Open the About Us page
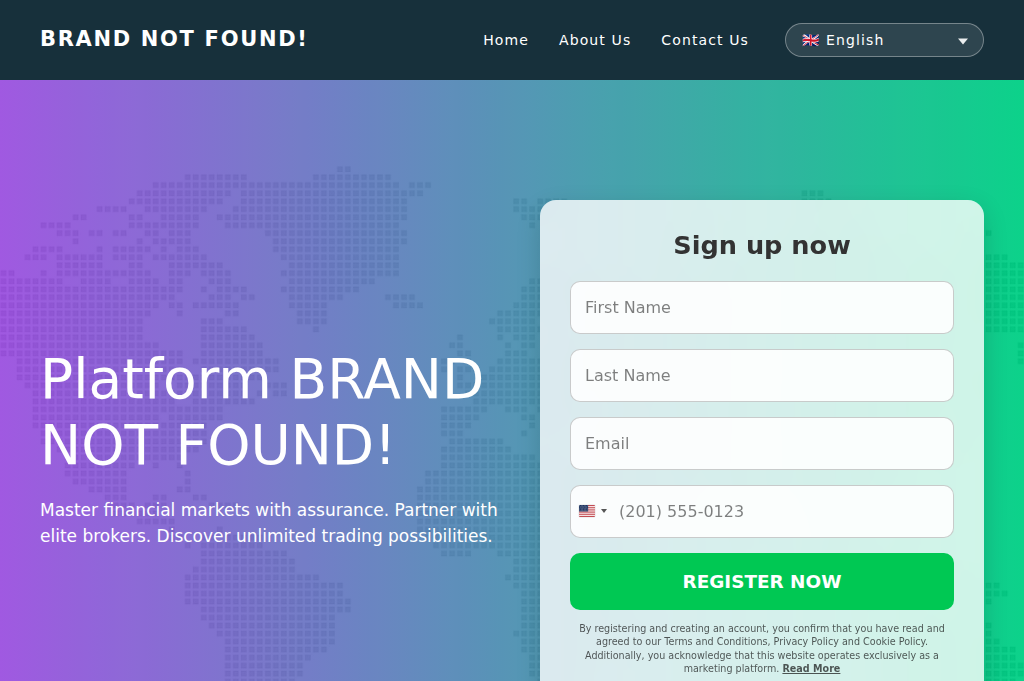 click(594, 40)
